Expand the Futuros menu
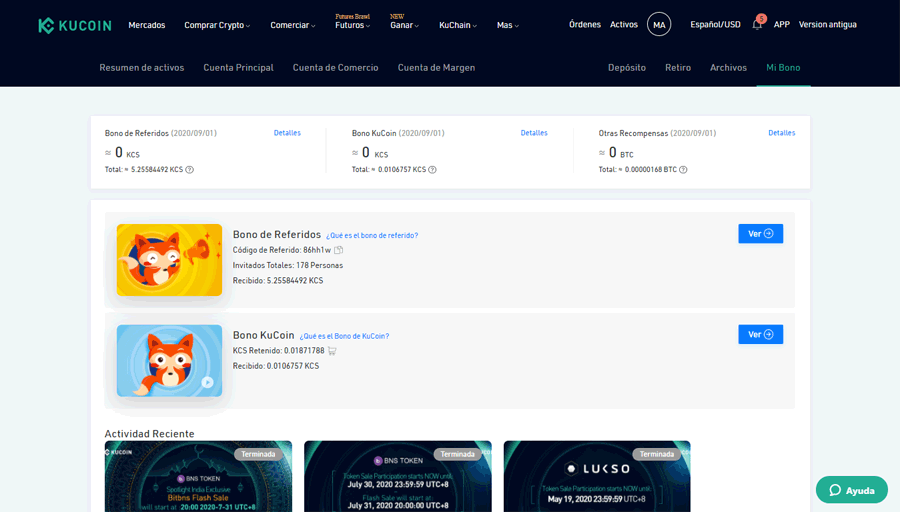The image size is (900, 512). coord(352,25)
